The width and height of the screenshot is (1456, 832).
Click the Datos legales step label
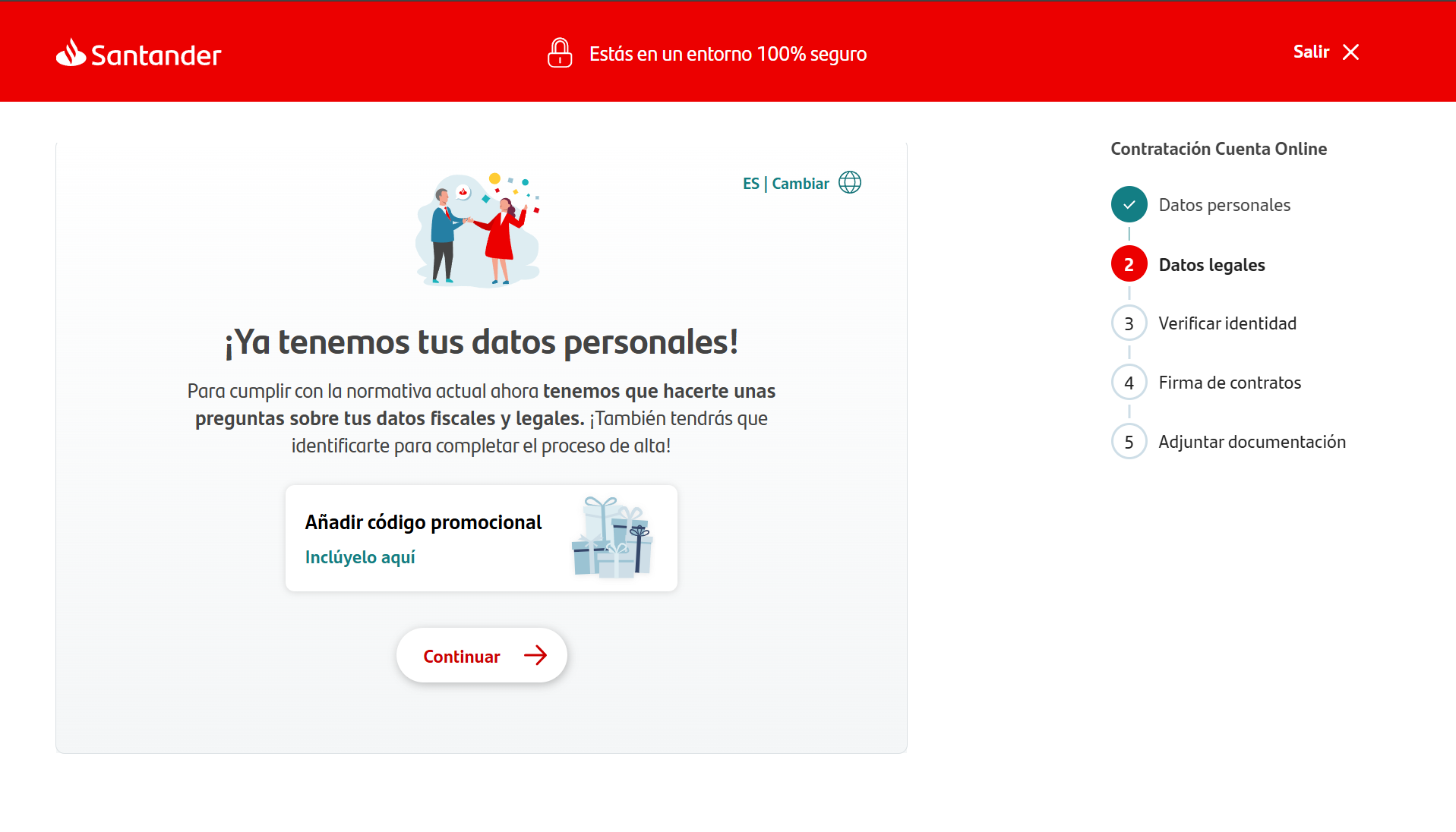pyautogui.click(x=1212, y=264)
